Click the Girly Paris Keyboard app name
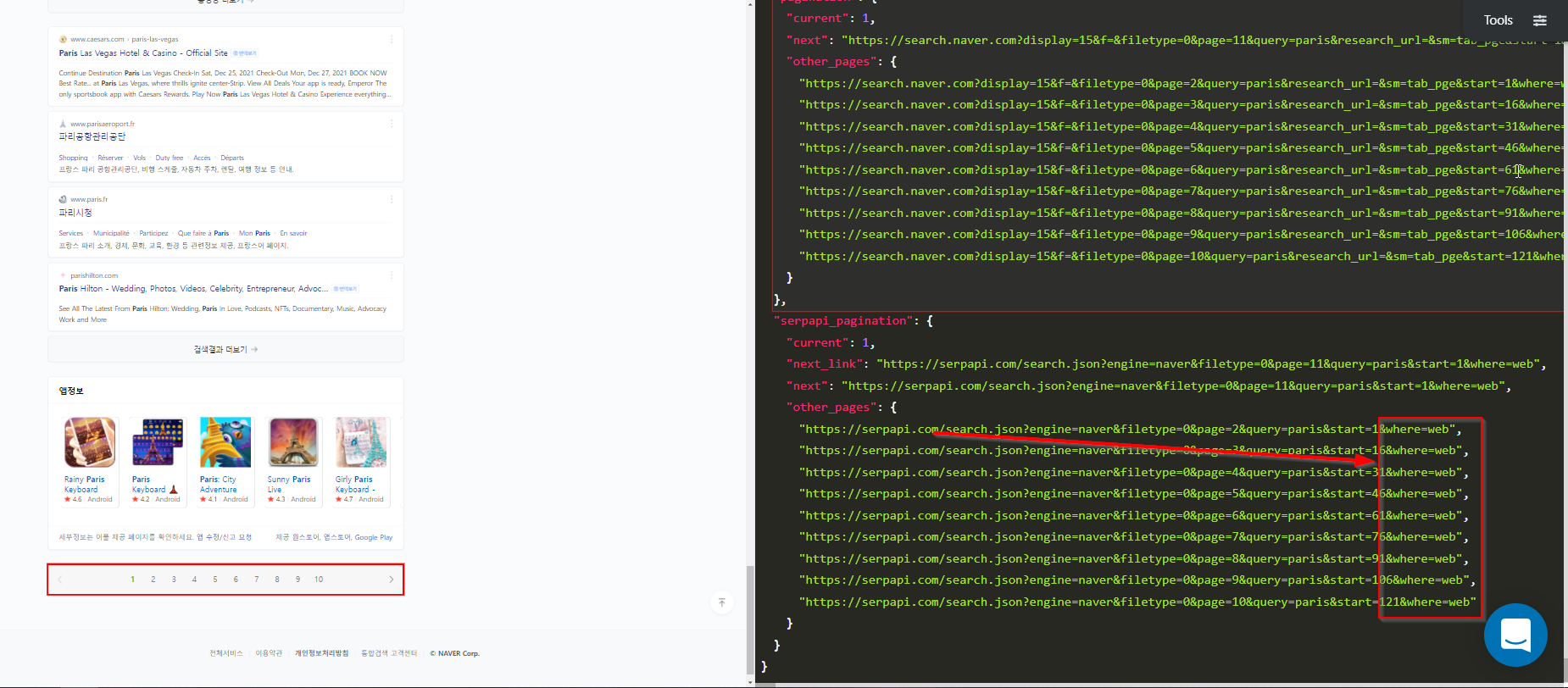 pos(355,485)
